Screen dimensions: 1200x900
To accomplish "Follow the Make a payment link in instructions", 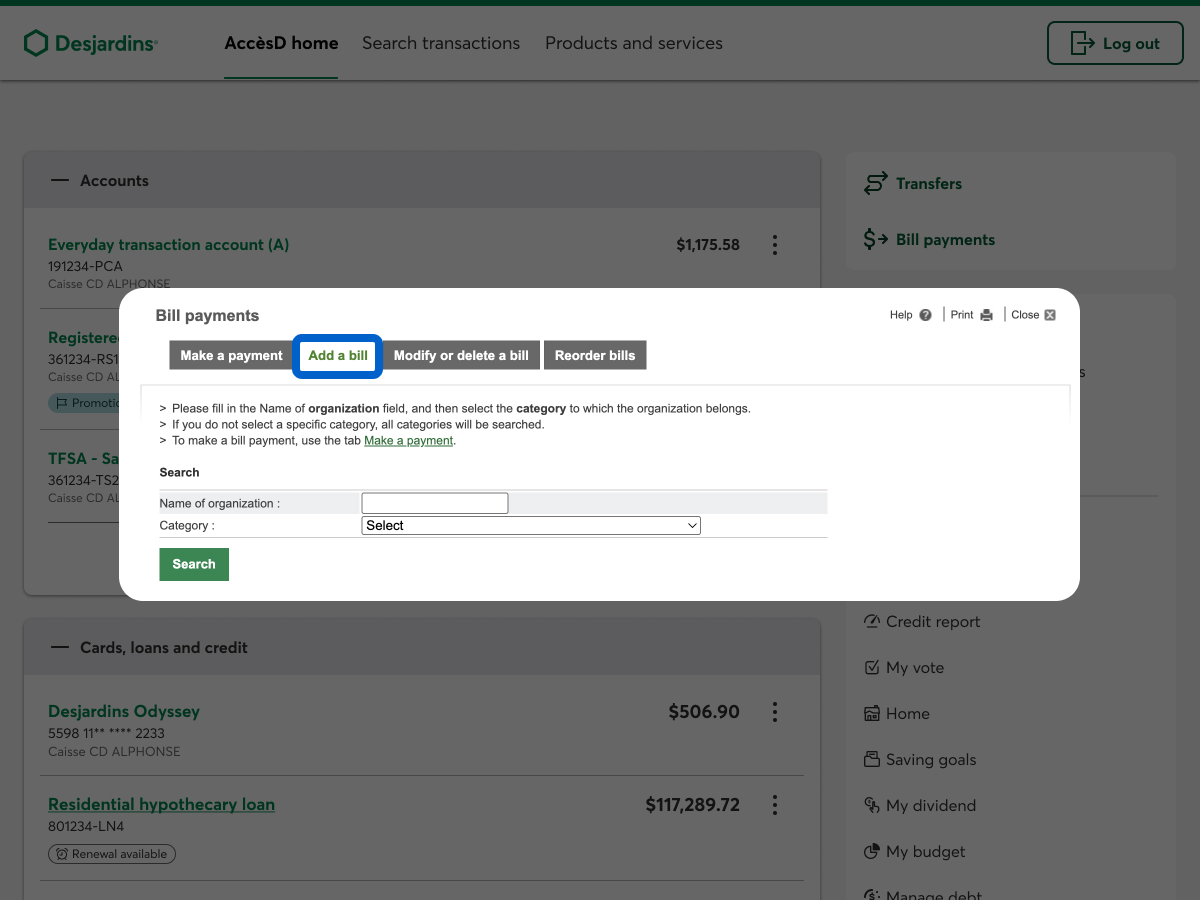I will (x=408, y=441).
